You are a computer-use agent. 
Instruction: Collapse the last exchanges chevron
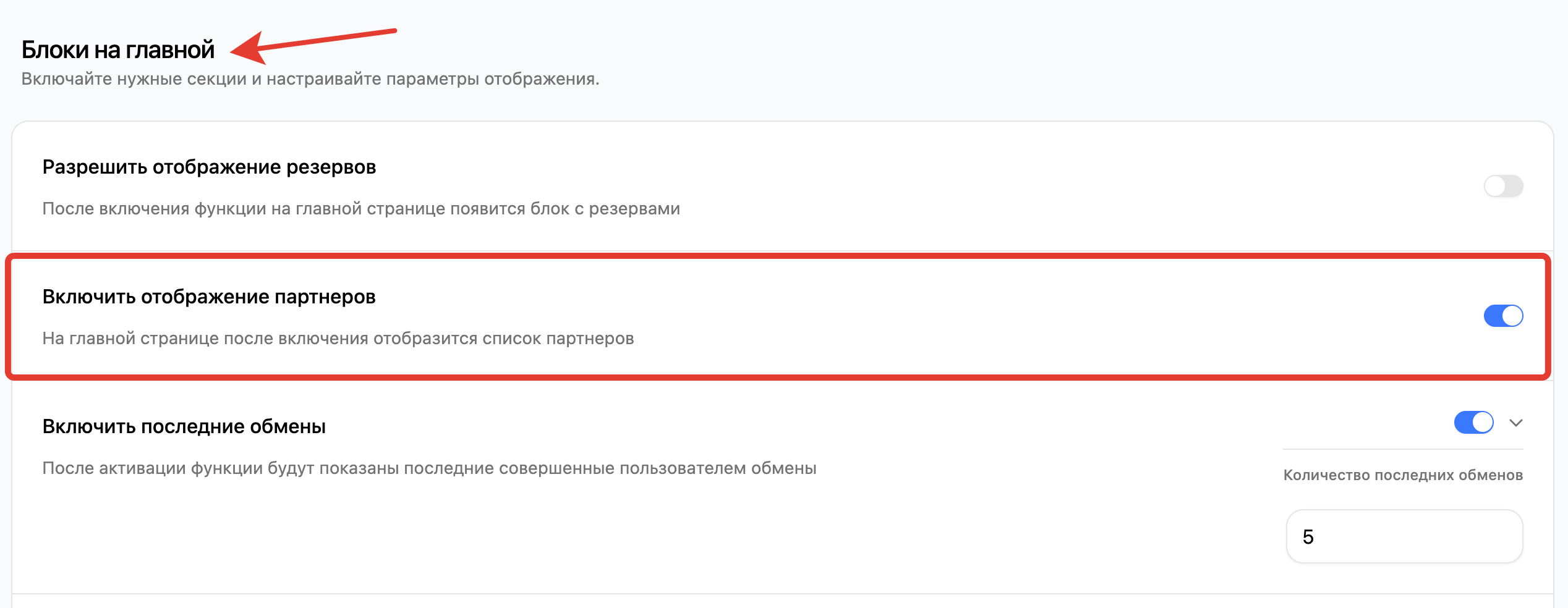pos(1515,423)
